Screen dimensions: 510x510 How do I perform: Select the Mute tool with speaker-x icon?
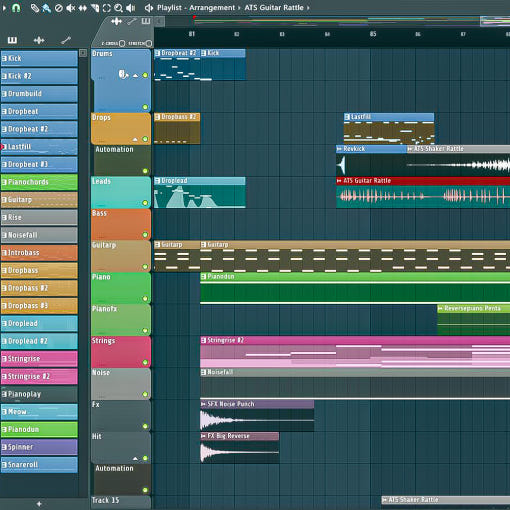[x=70, y=8]
